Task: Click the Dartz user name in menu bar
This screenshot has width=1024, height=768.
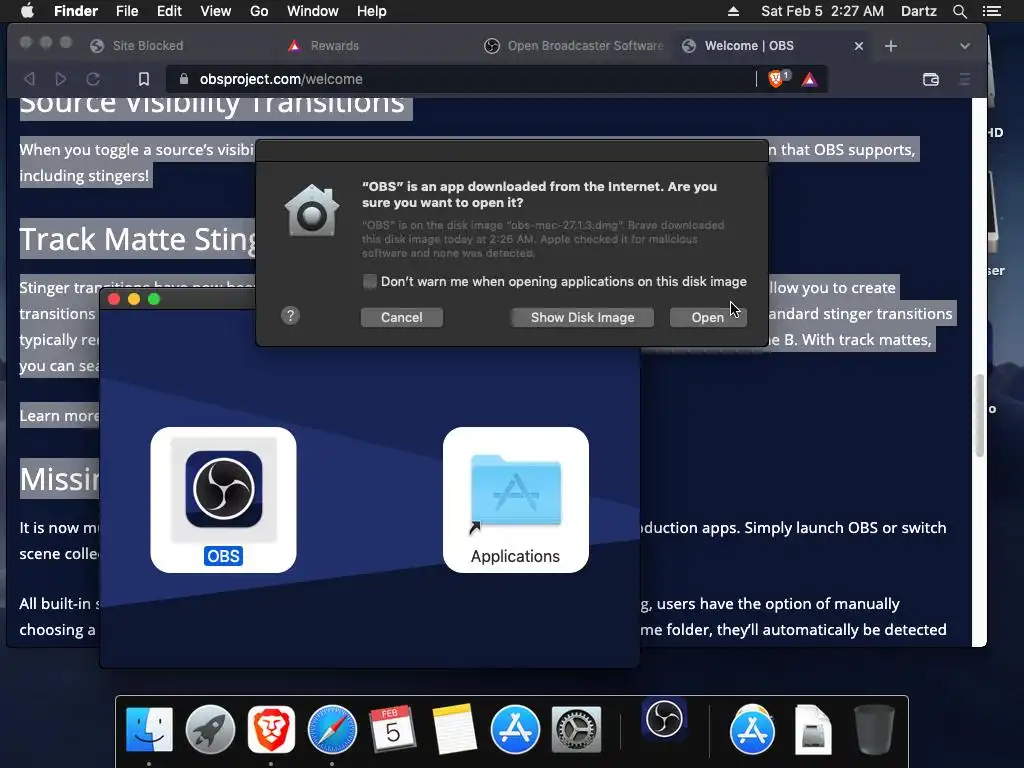Action: 919,11
